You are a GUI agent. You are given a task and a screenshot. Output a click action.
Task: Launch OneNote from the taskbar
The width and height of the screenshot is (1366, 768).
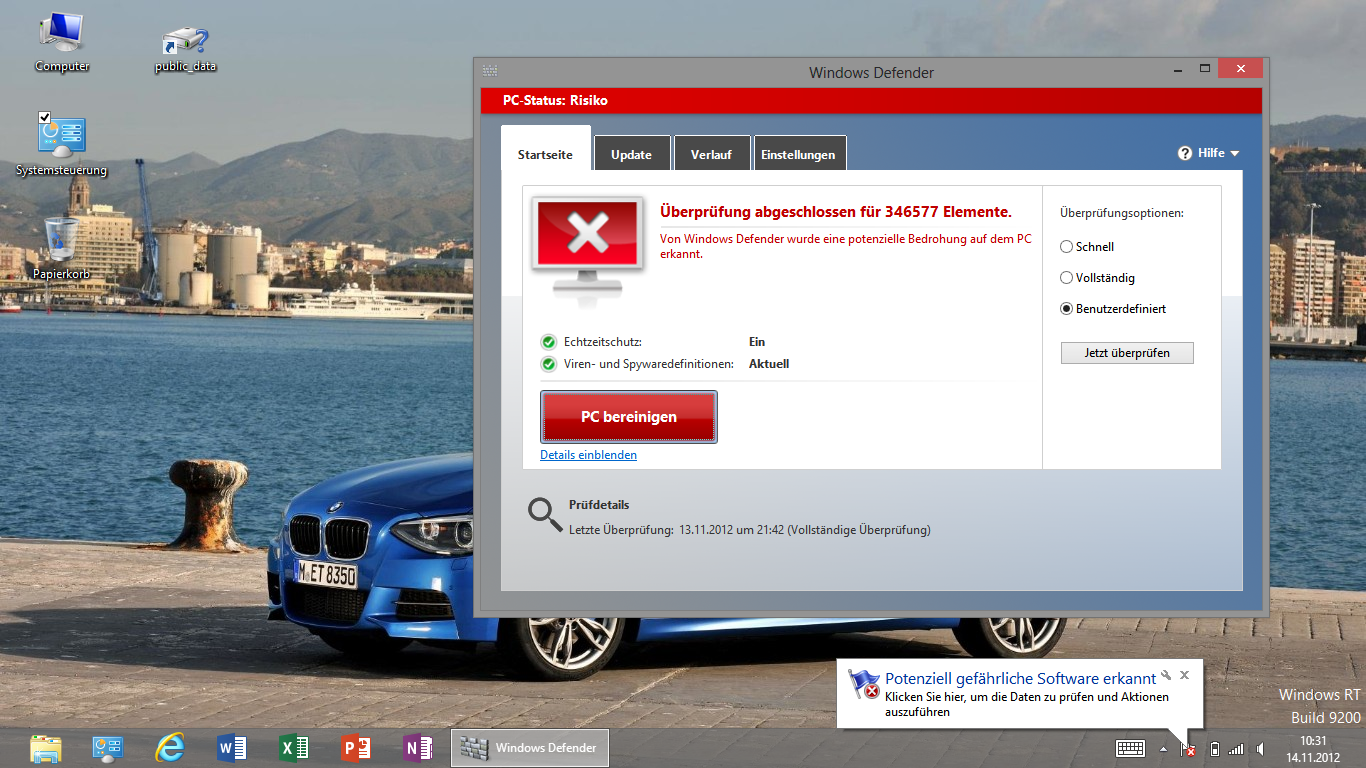(x=418, y=748)
